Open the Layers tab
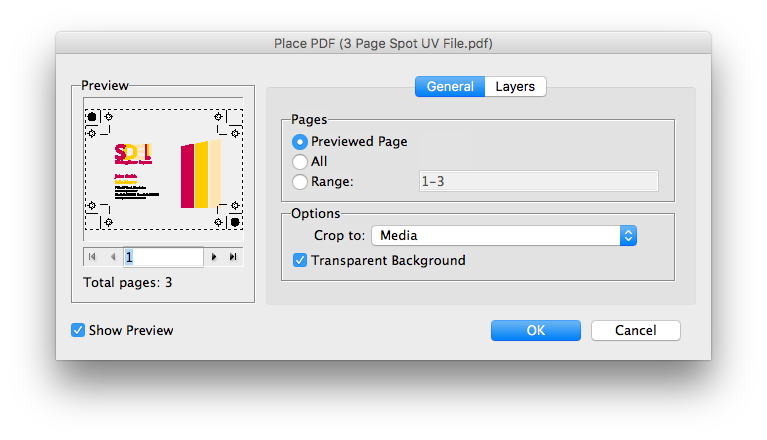Image resolution: width=767 pixels, height=440 pixels. pos(515,86)
